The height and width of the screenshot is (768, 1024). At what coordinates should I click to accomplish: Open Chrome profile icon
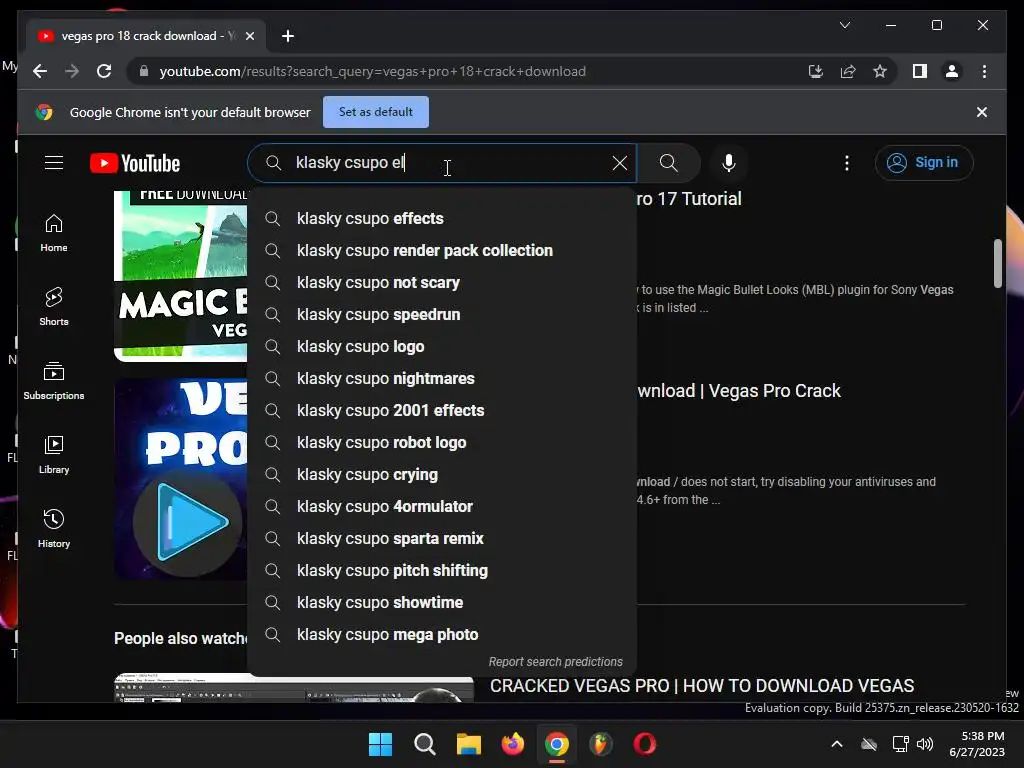point(952,71)
